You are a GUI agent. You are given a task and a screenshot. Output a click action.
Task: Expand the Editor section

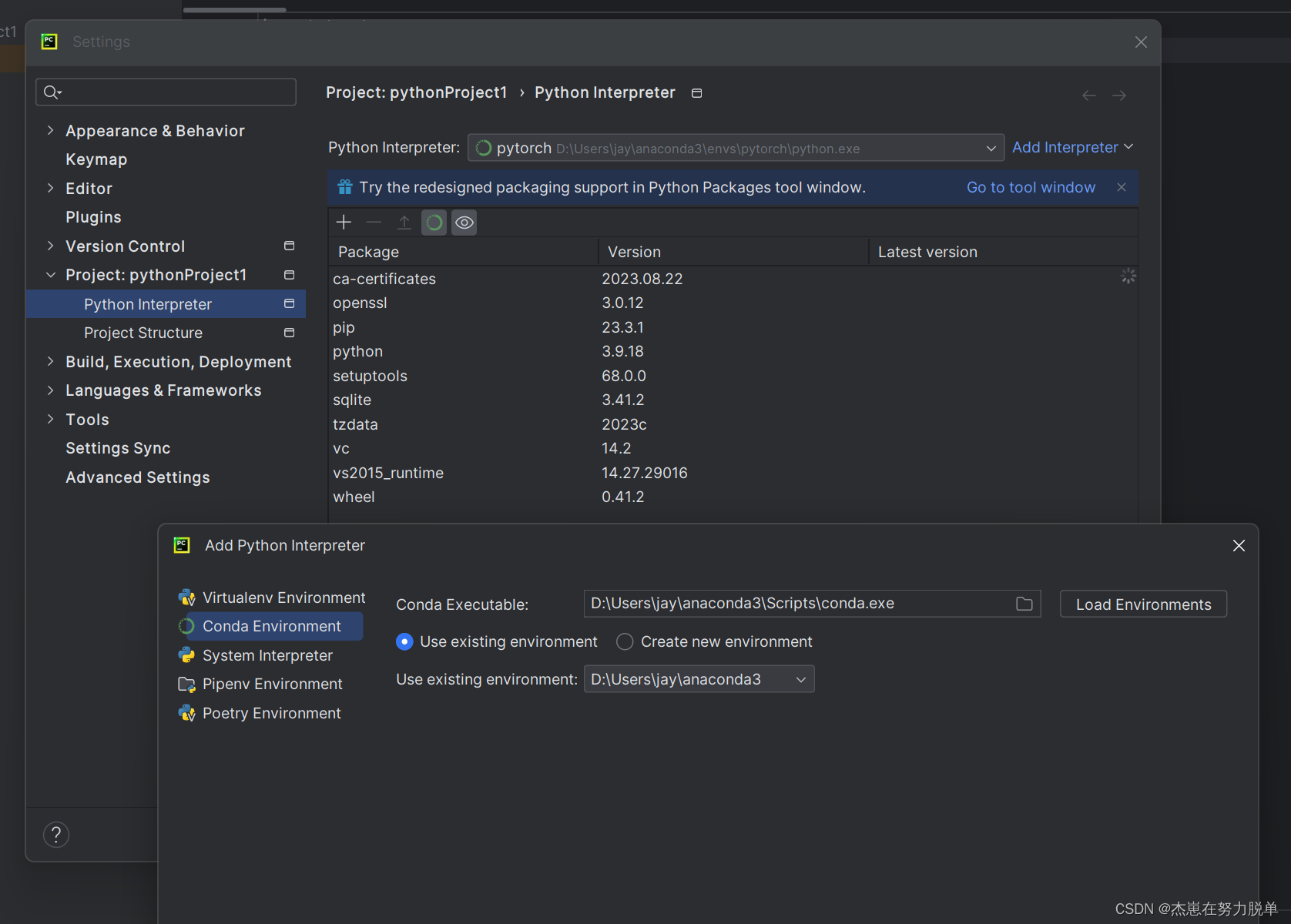(x=51, y=188)
